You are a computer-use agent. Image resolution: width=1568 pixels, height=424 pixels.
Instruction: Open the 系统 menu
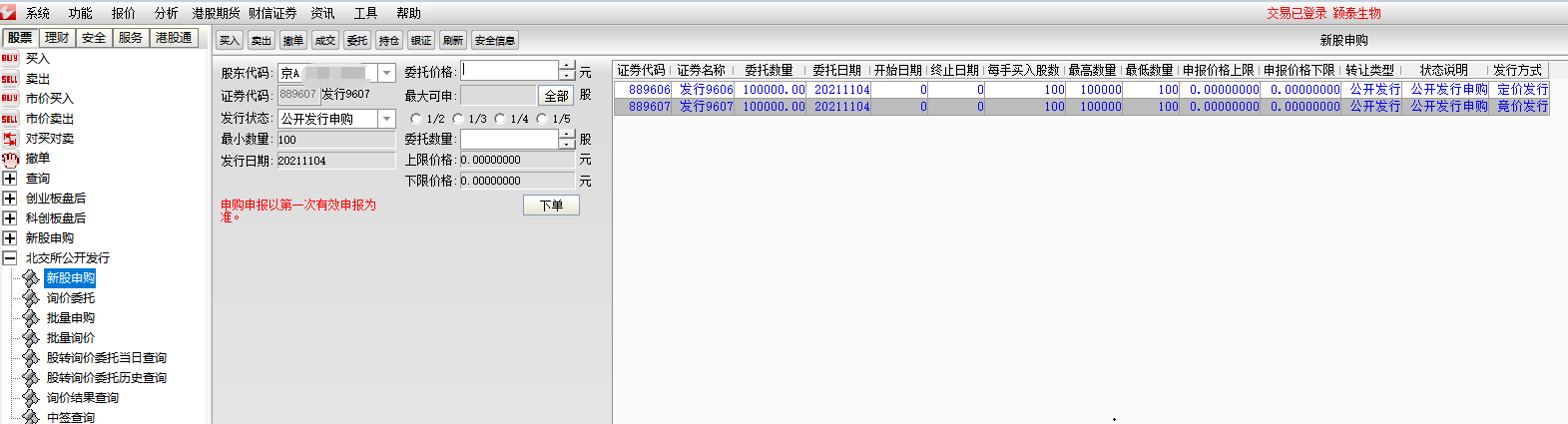coord(38,13)
